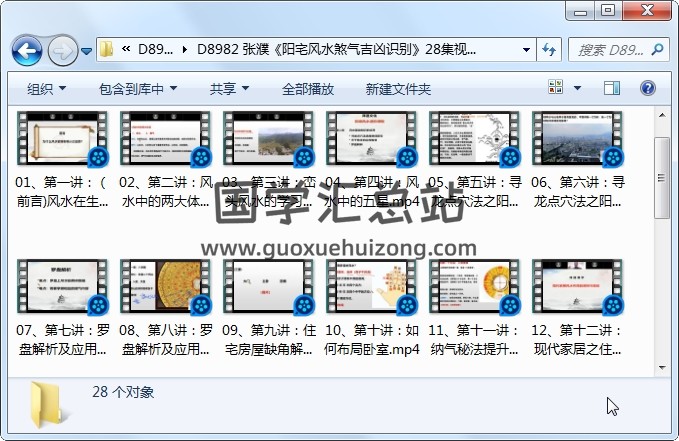Open the address bar history dropdown
This screenshot has width=679, height=441.
click(x=527, y=49)
